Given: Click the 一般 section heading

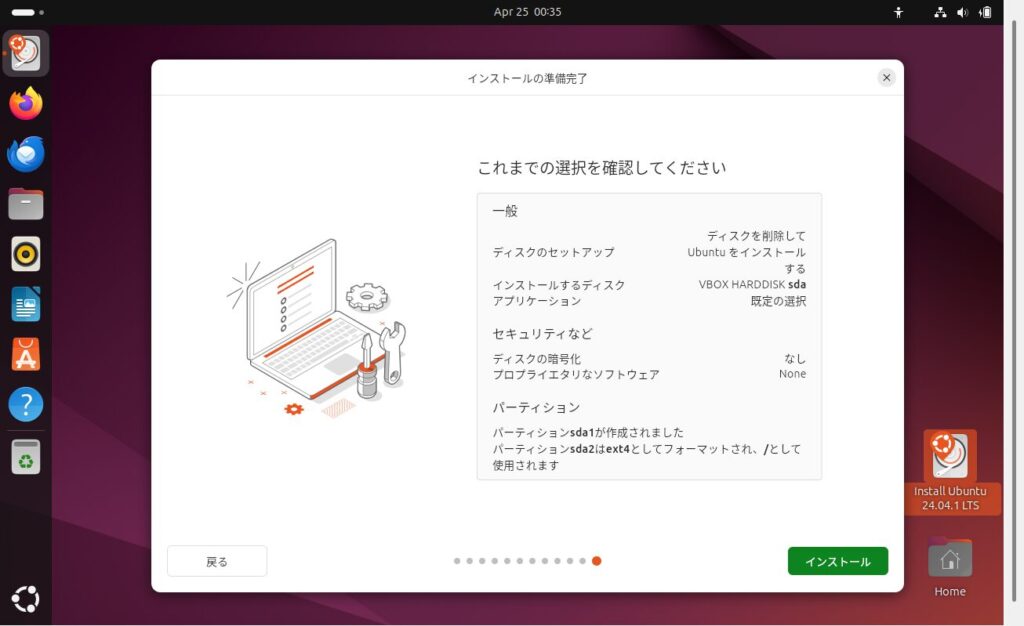Looking at the screenshot, I should click(x=505, y=211).
